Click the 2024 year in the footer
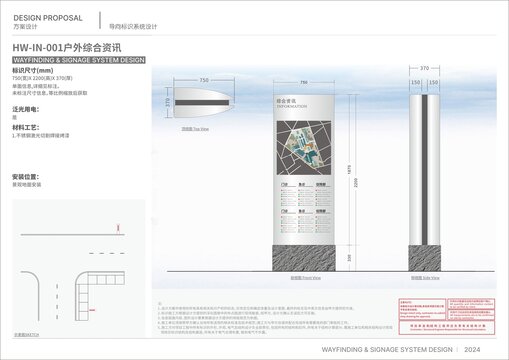The height and width of the screenshot is (360, 509). click(472, 350)
